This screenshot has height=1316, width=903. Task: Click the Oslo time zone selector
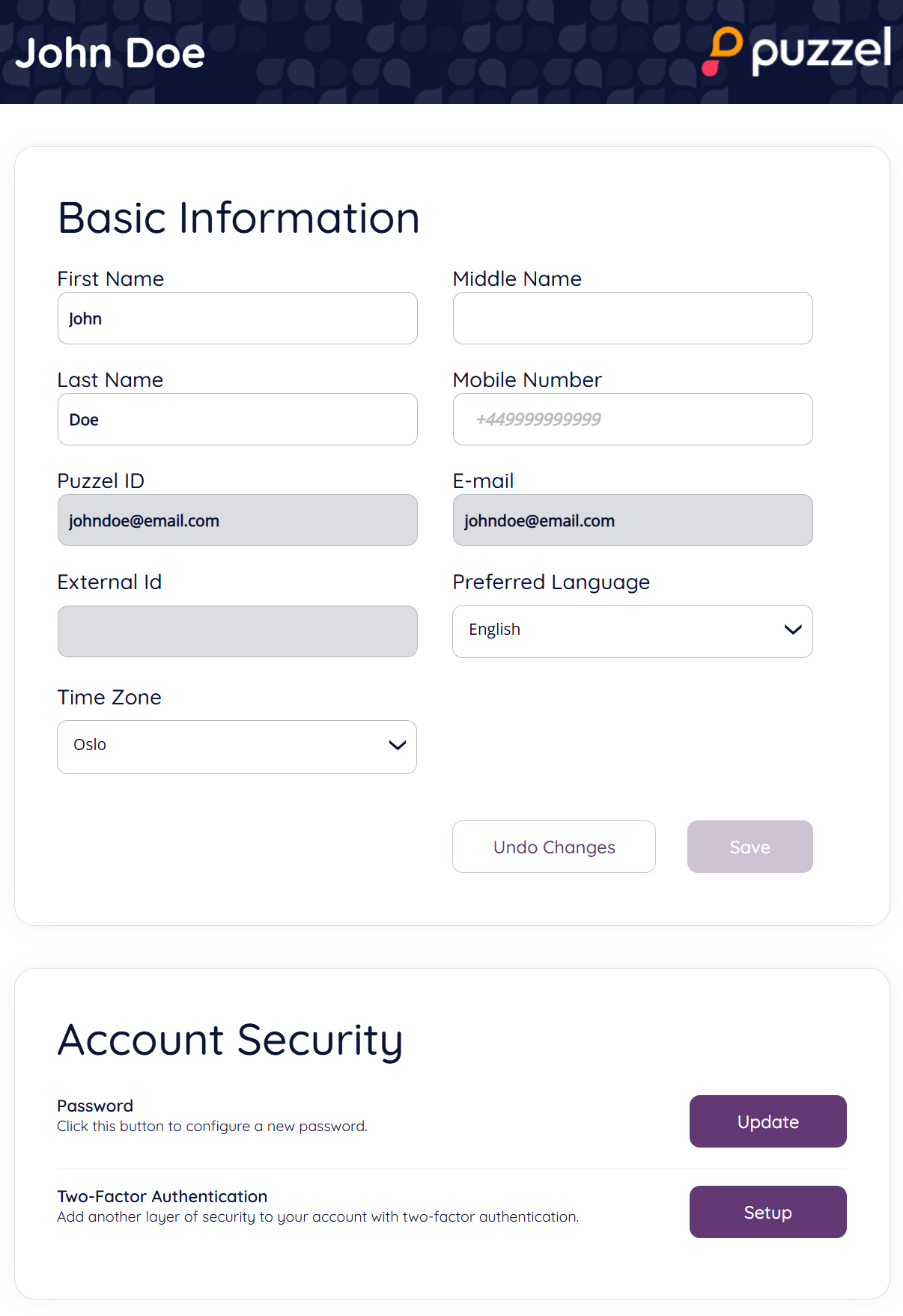pos(237,746)
